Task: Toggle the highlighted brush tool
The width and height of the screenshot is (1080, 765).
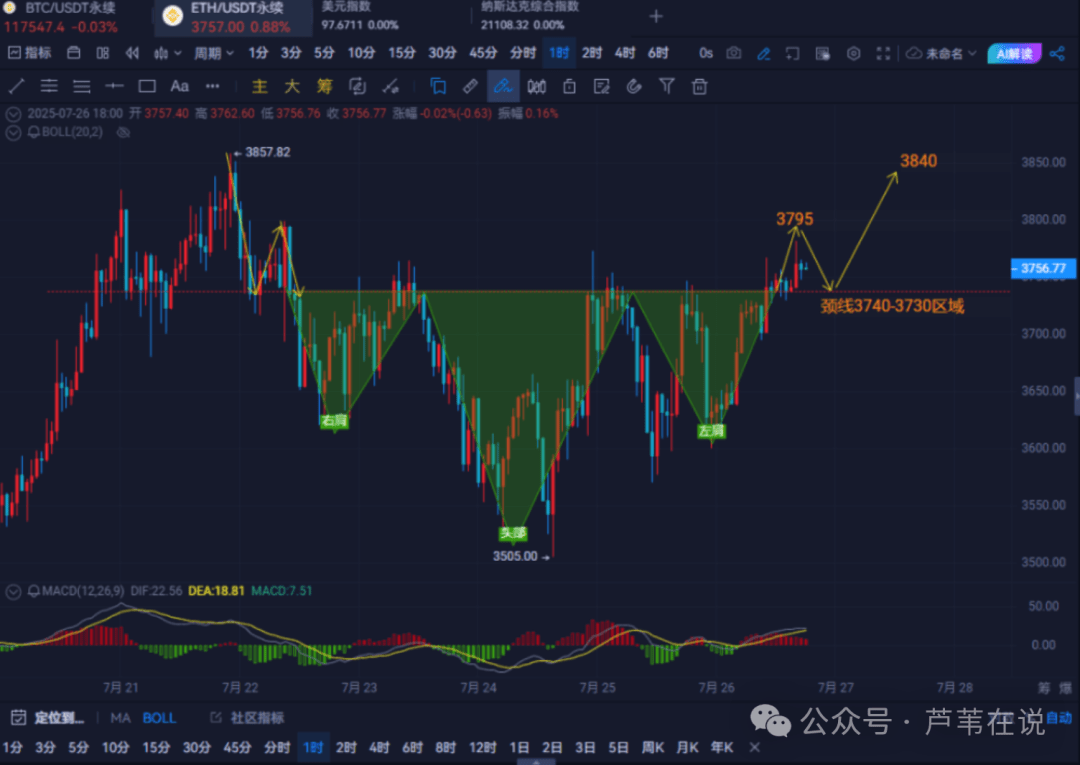Action: [x=503, y=86]
